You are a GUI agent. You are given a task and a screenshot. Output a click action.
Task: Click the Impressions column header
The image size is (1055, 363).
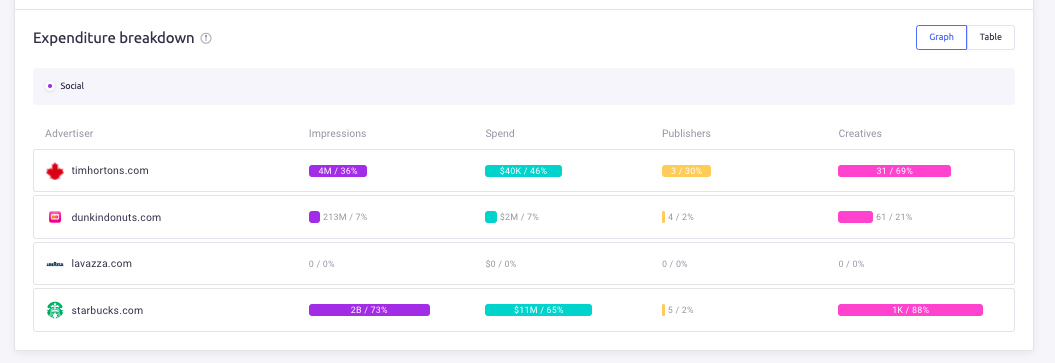pos(337,134)
